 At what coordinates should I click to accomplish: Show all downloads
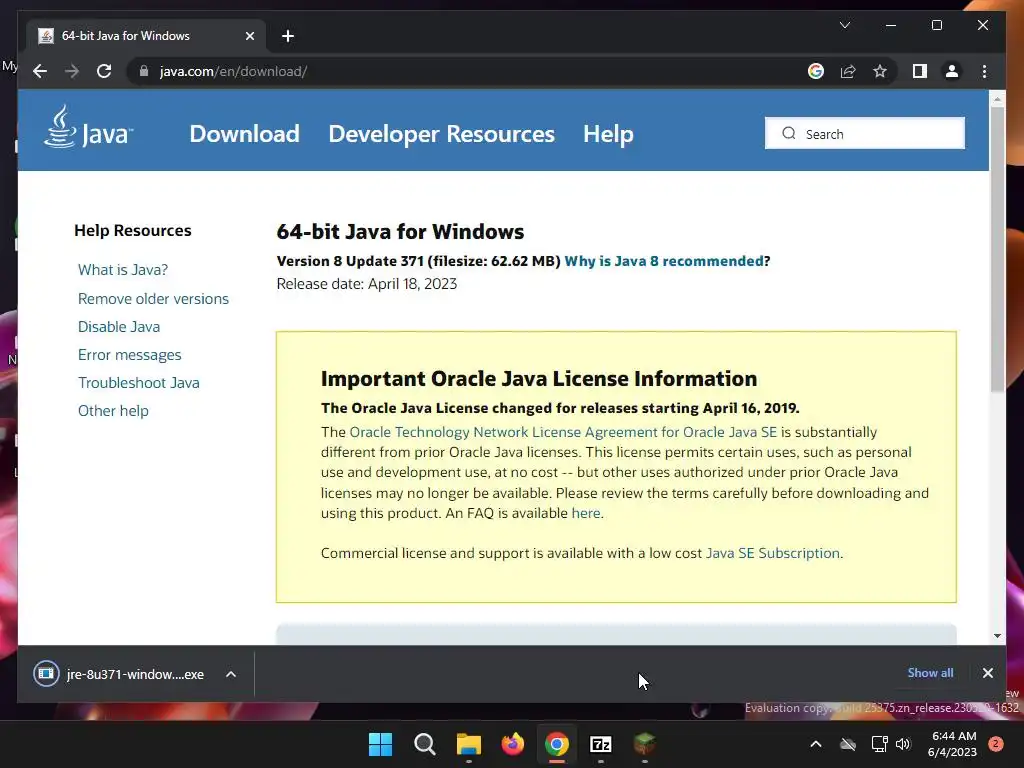coord(930,673)
